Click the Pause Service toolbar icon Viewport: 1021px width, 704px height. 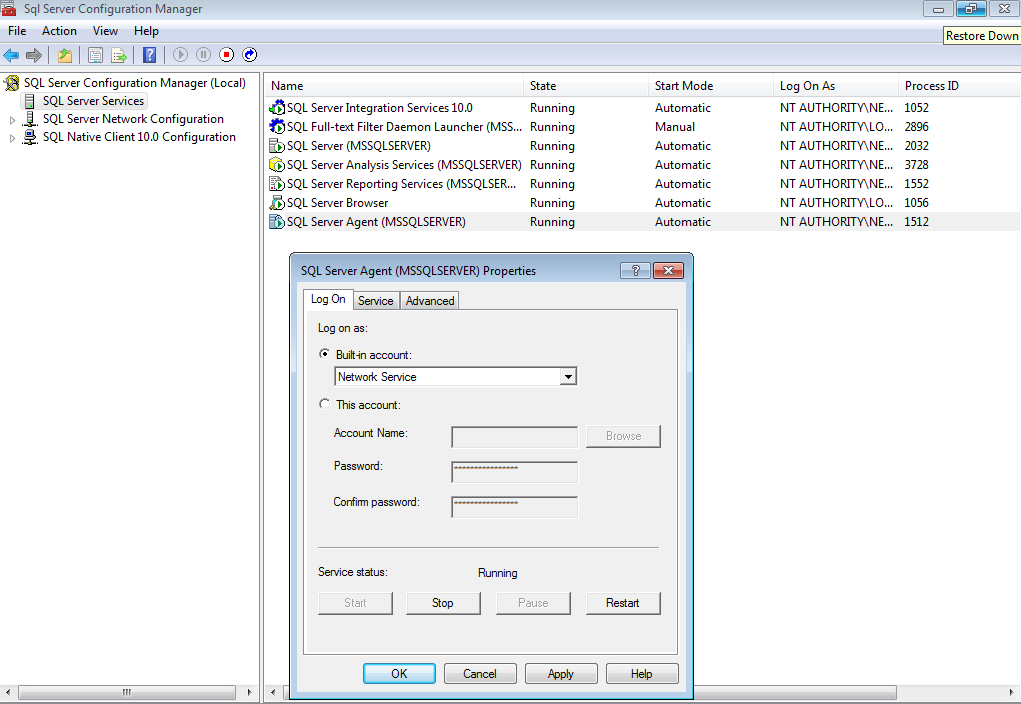pyautogui.click(x=203, y=55)
